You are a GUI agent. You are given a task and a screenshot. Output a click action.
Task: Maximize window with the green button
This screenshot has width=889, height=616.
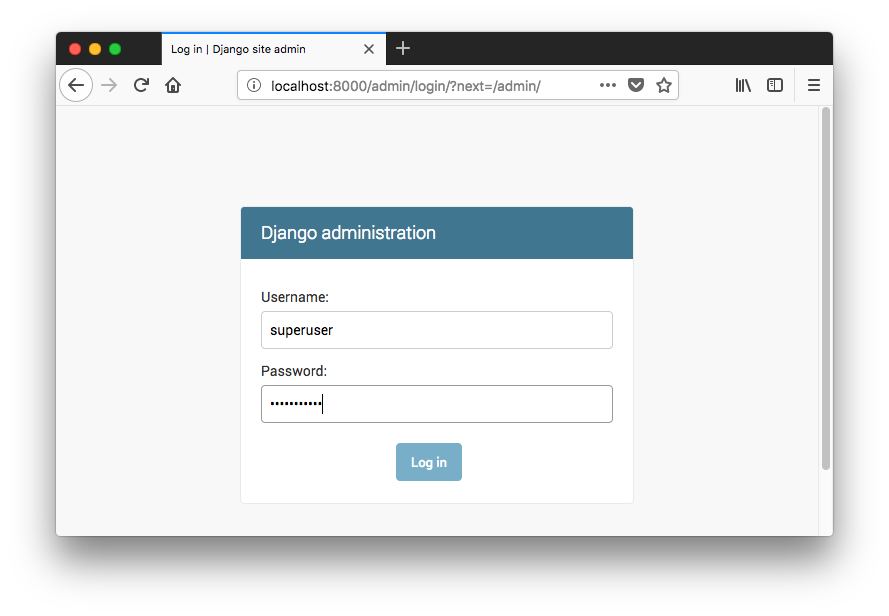point(115,49)
